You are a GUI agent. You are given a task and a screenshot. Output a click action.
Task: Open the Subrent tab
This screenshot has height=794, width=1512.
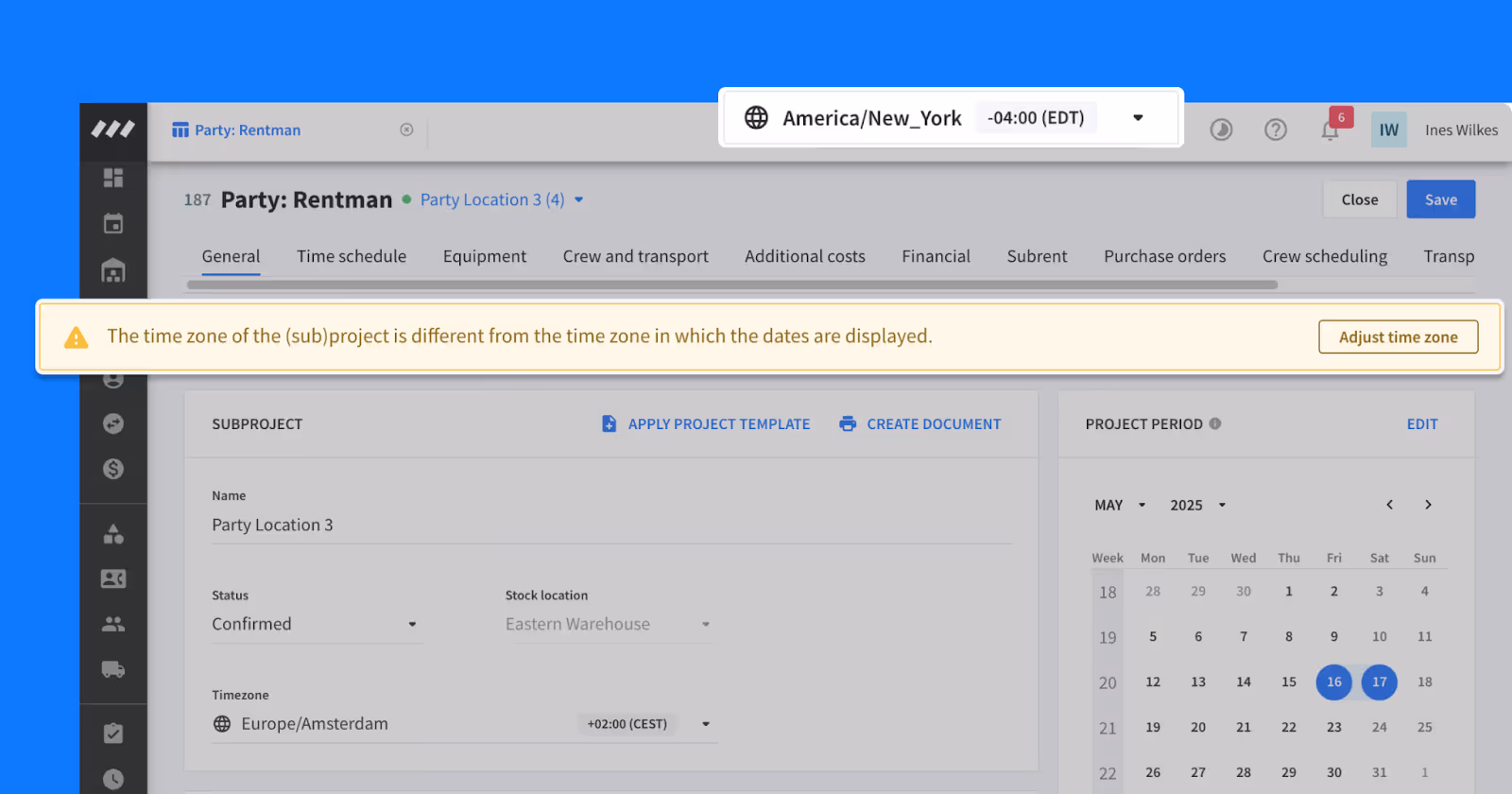click(x=1037, y=256)
